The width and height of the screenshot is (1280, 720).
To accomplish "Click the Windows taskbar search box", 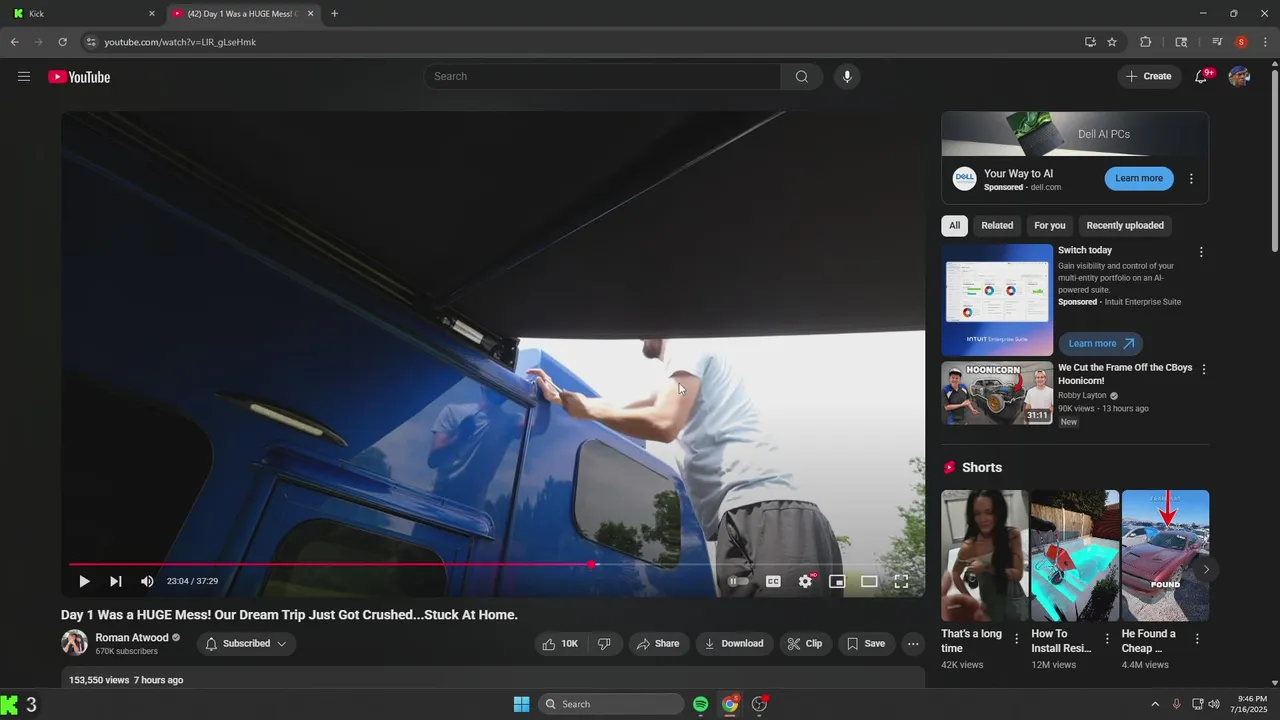I will pos(611,704).
